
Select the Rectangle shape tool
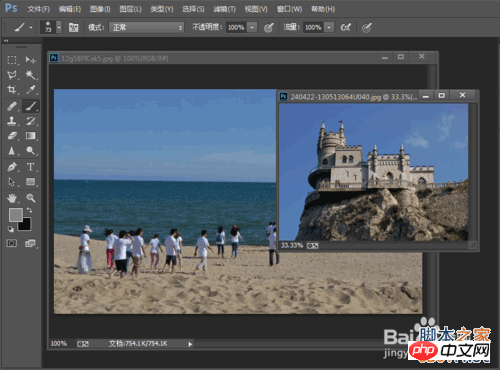click(31, 181)
